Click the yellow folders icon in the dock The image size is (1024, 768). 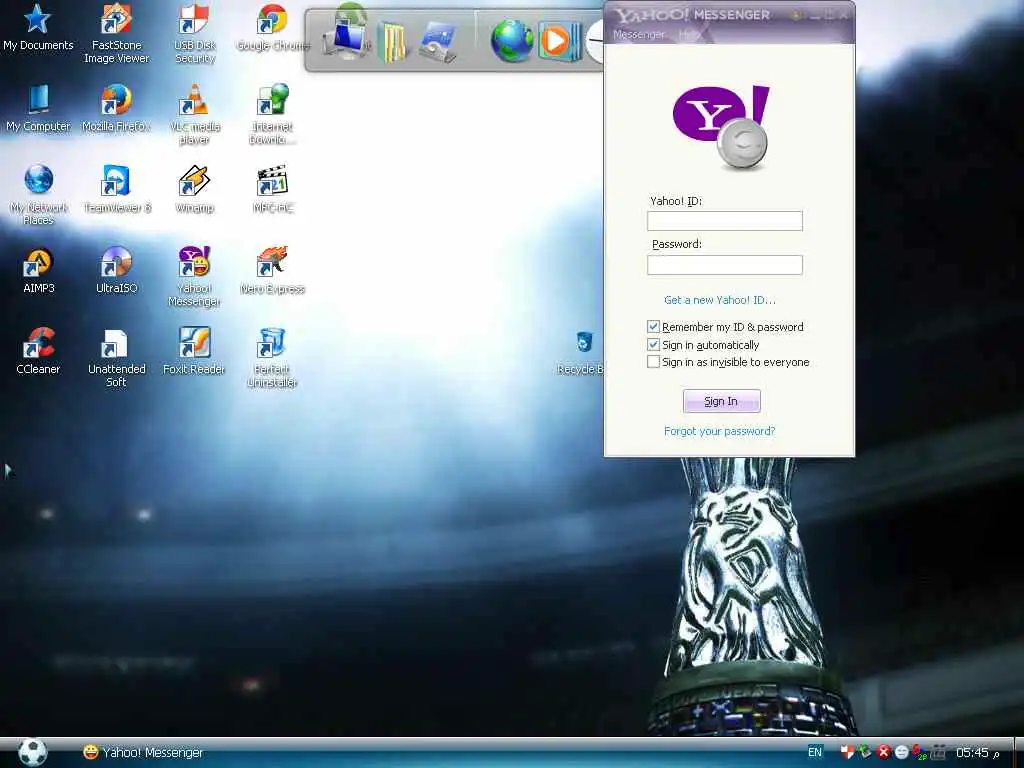coord(392,40)
